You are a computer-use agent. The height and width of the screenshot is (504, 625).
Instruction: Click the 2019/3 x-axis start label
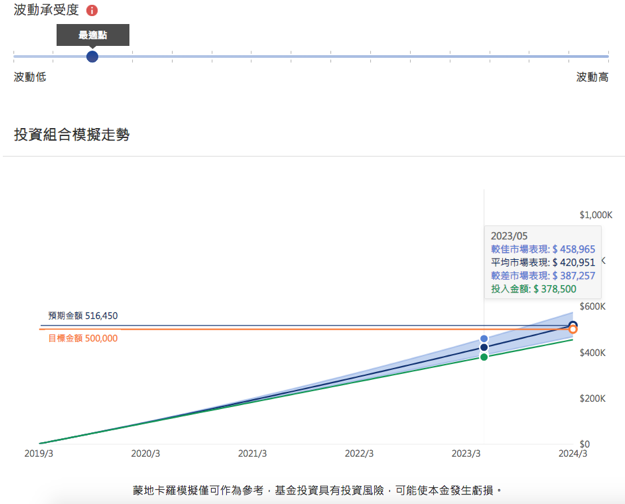coord(39,453)
